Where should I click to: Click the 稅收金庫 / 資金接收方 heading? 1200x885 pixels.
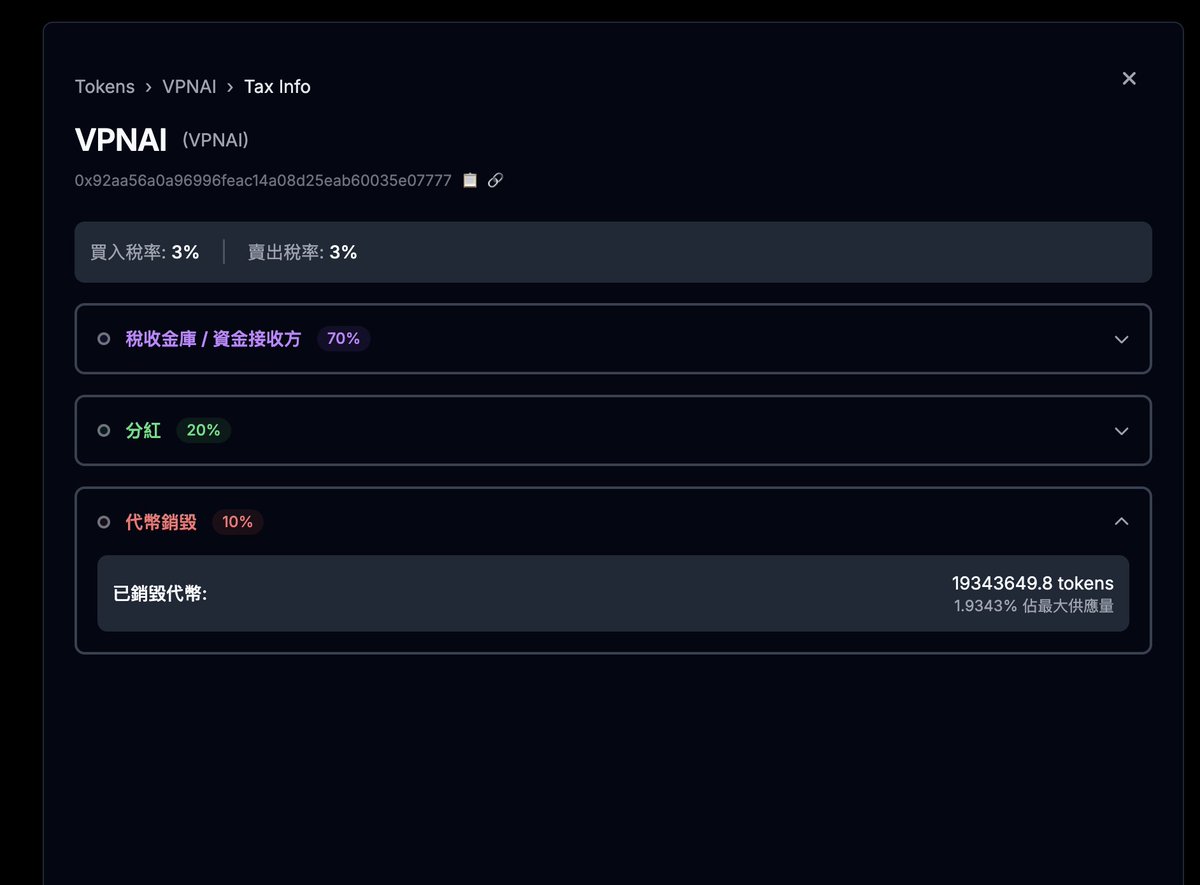pyautogui.click(x=213, y=339)
